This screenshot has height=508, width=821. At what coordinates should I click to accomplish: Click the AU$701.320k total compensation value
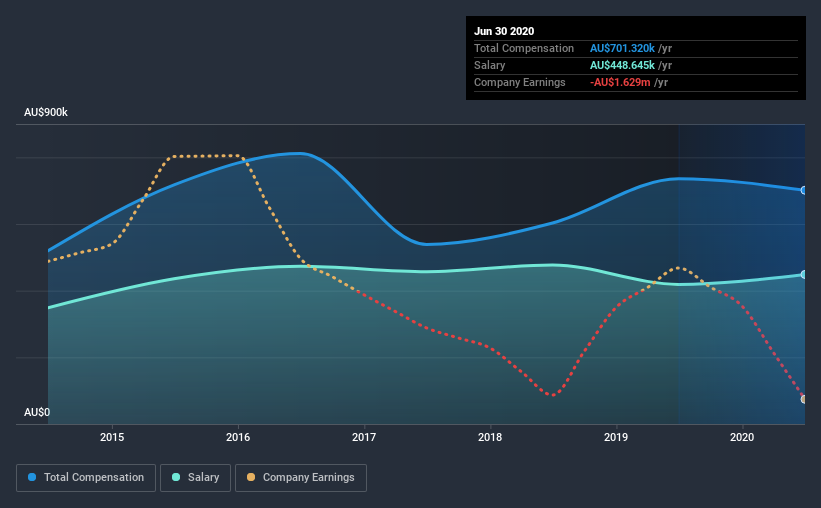622,48
